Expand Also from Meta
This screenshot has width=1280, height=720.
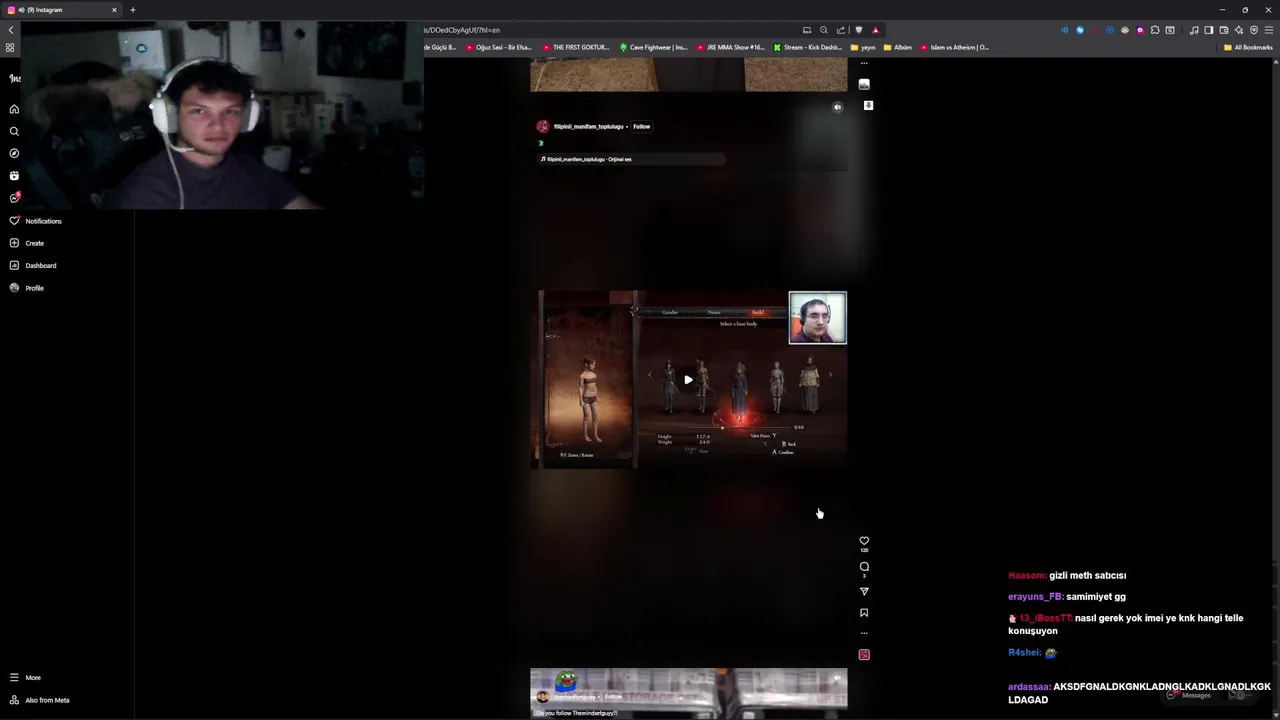tap(39, 700)
